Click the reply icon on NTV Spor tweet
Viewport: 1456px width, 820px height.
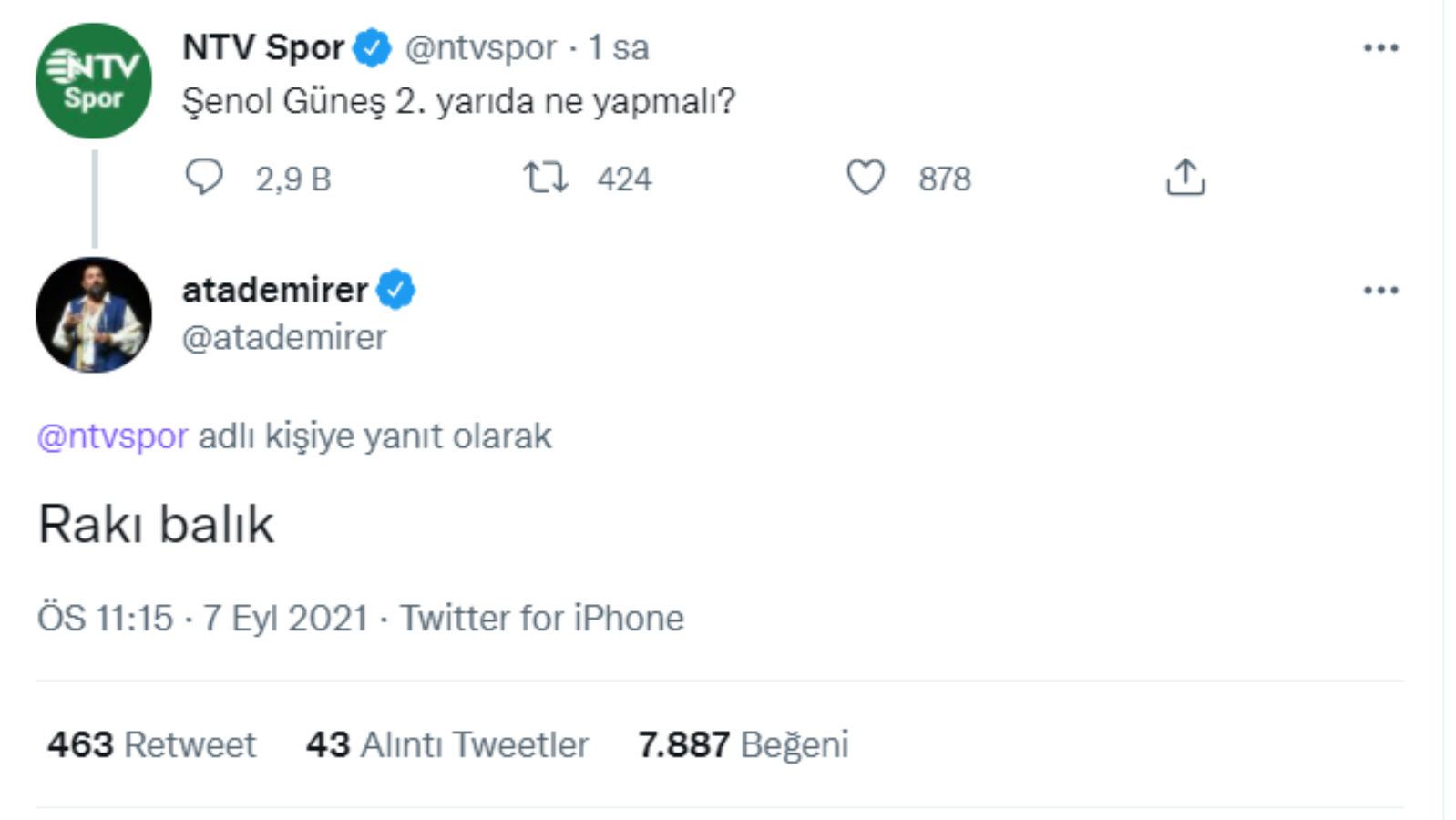point(205,179)
